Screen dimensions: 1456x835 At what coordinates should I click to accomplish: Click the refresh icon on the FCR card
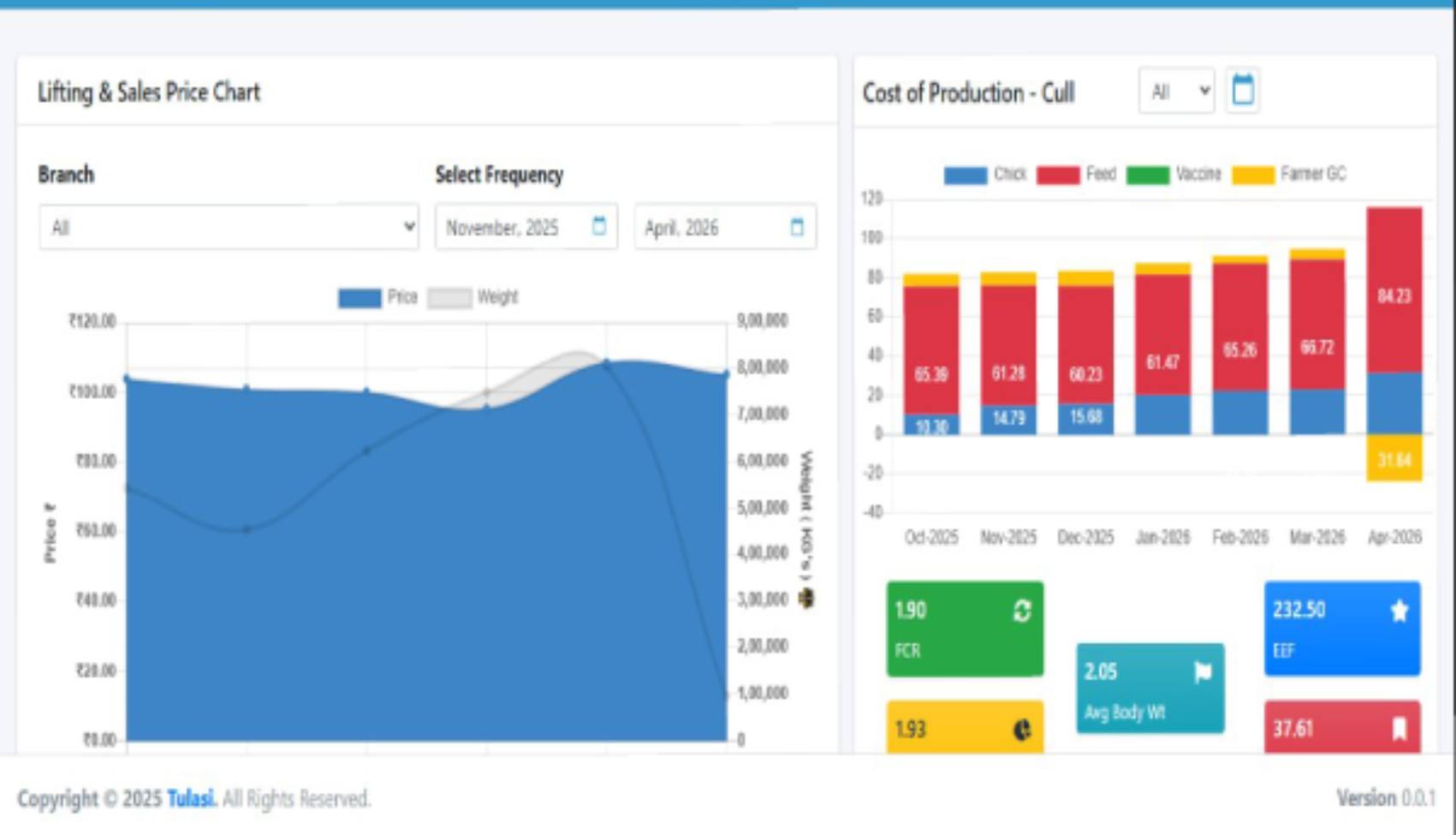[1023, 611]
